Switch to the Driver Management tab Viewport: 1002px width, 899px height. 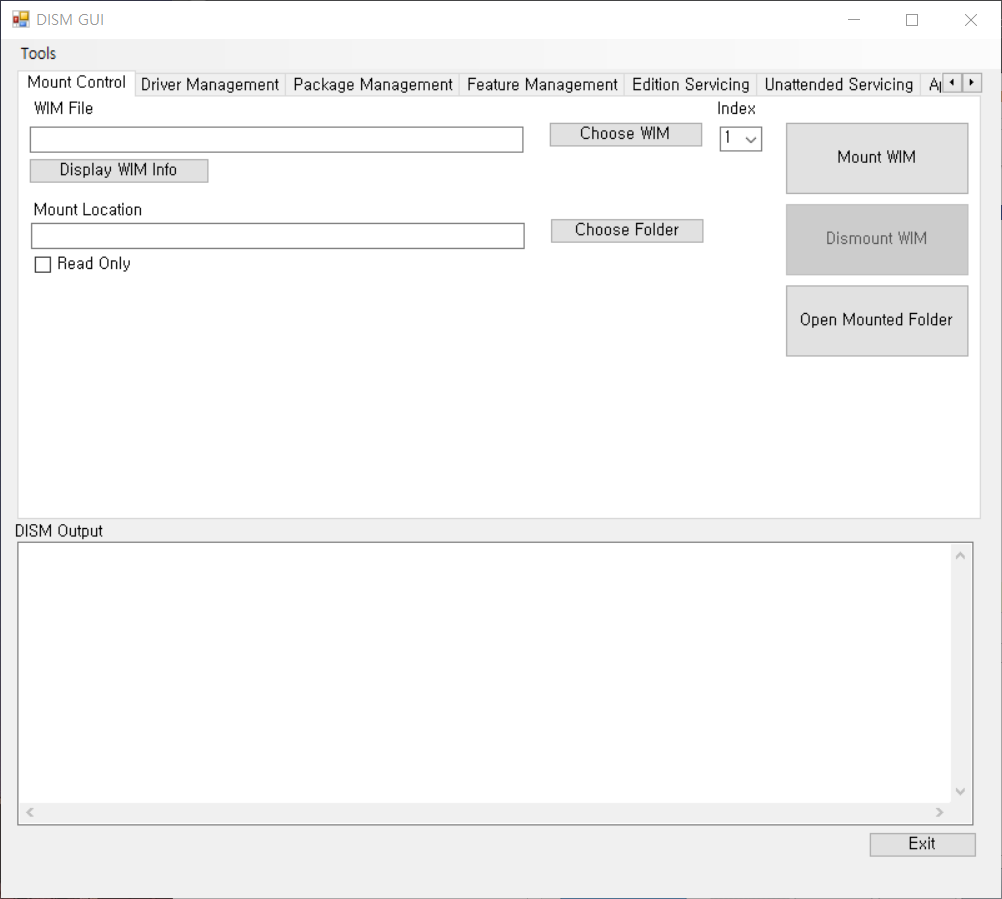[x=209, y=85]
